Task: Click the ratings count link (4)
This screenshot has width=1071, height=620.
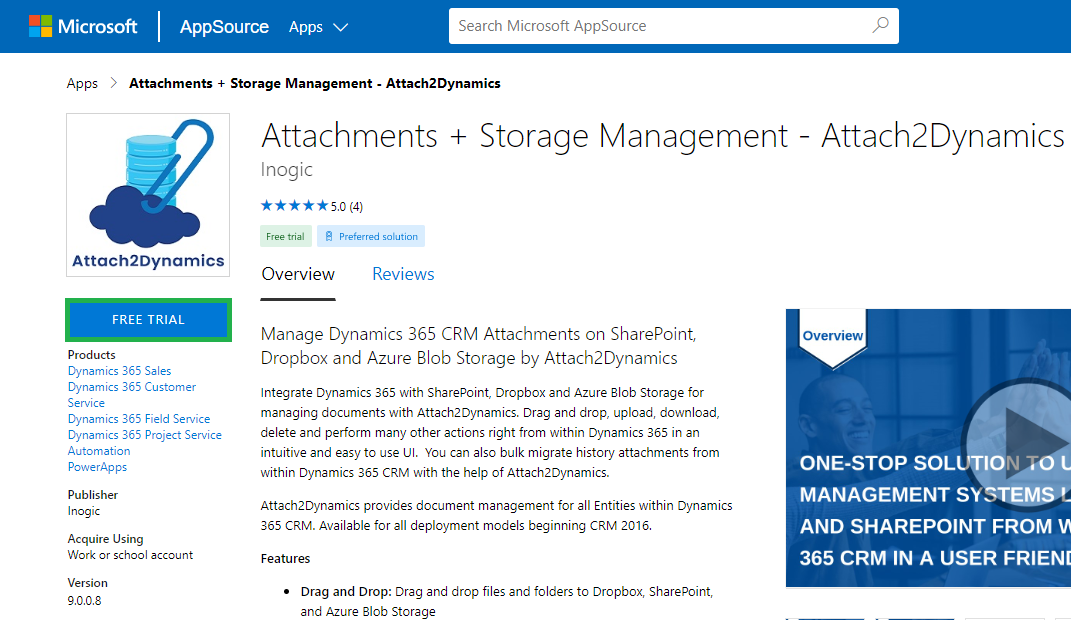Action: [x=355, y=205]
